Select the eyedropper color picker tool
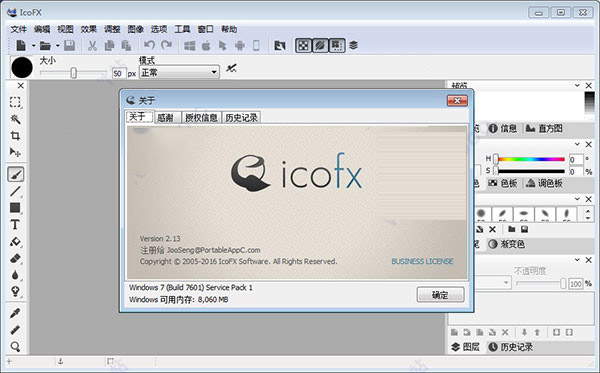 15,313
